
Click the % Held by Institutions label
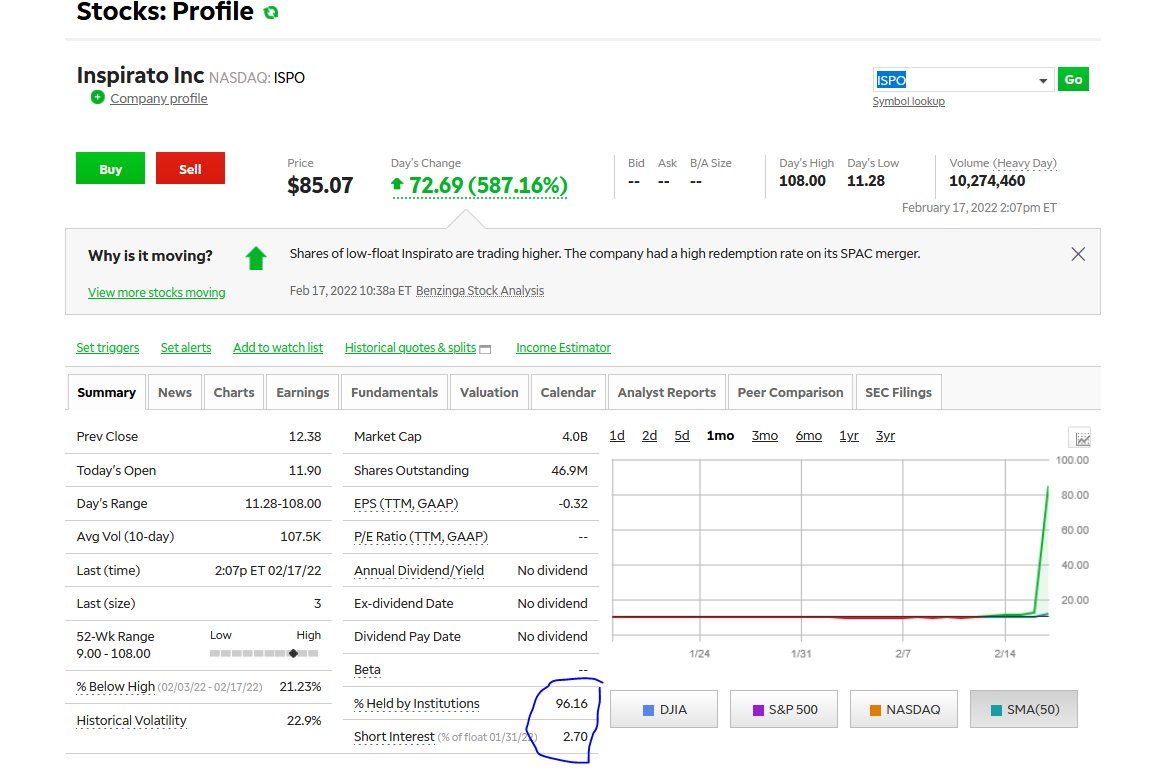(x=417, y=704)
